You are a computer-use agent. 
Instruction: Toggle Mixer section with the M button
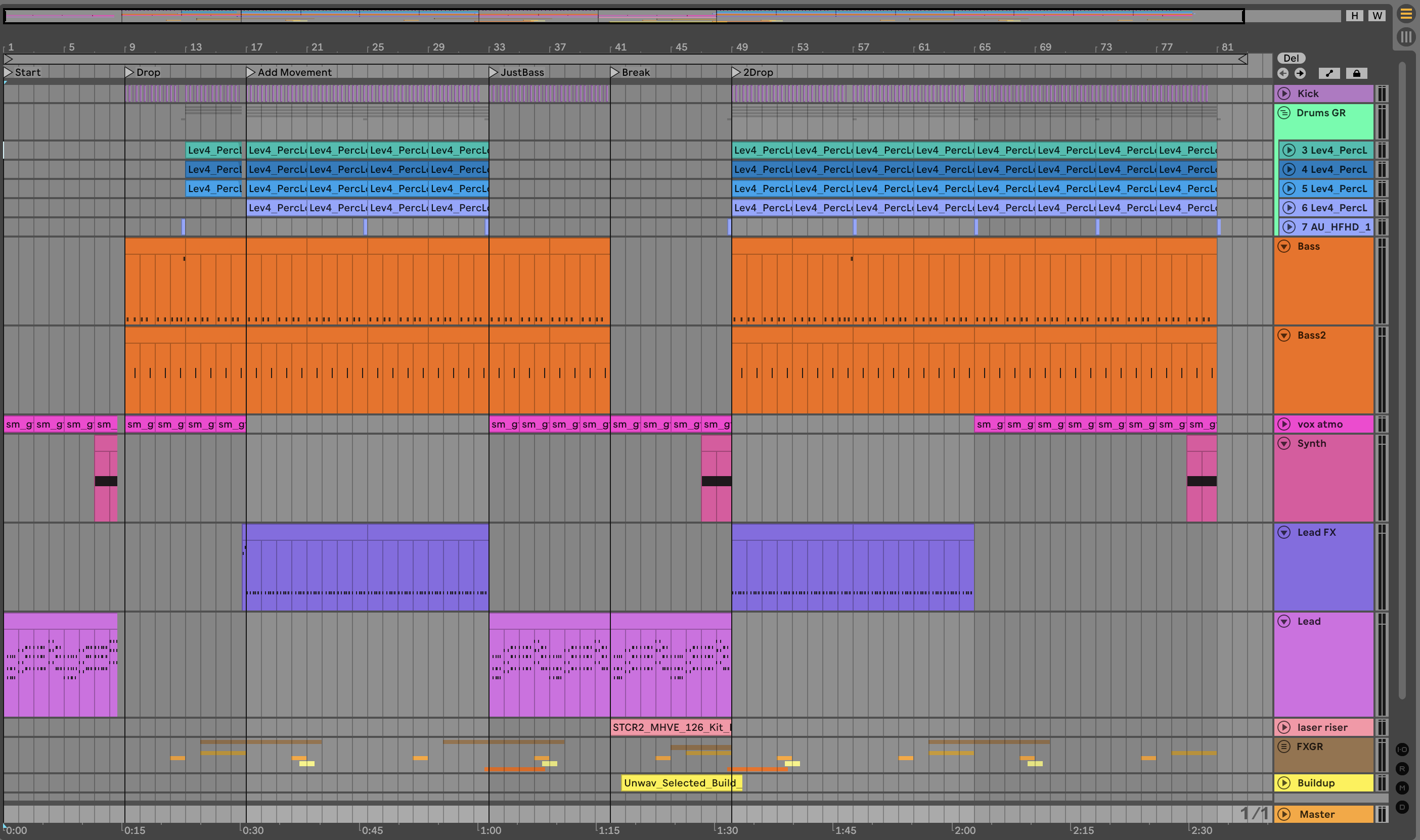pyautogui.click(x=1402, y=788)
